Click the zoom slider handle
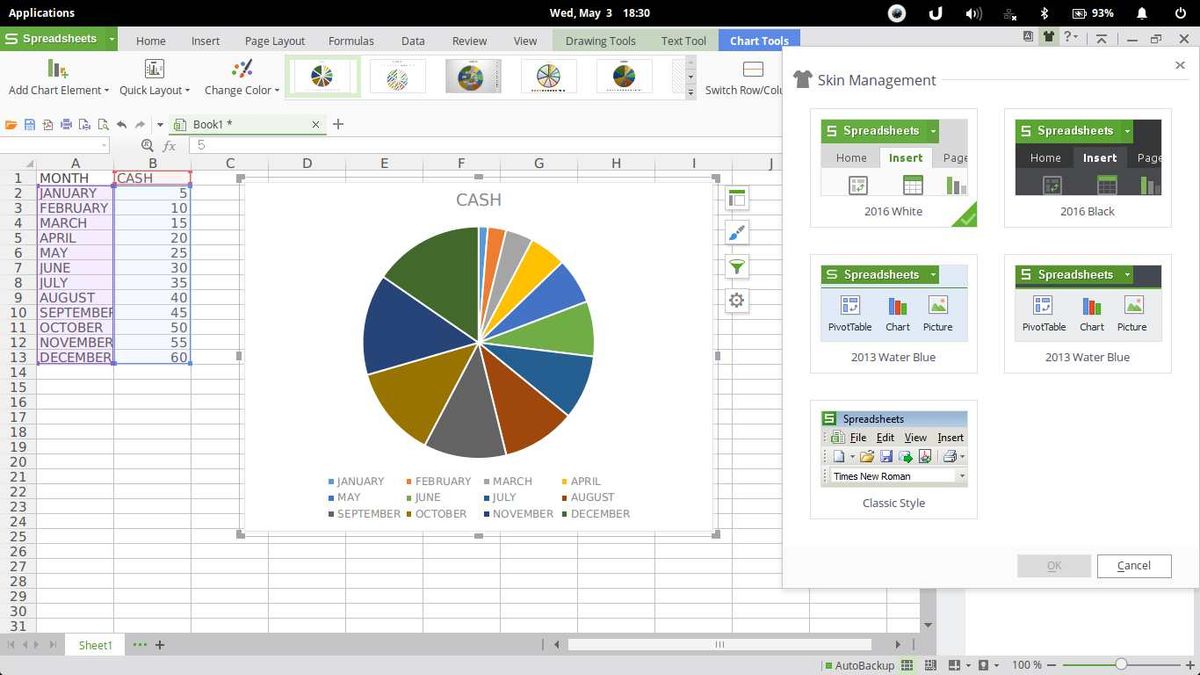Screen dimensions: 1200x675 1121,665
